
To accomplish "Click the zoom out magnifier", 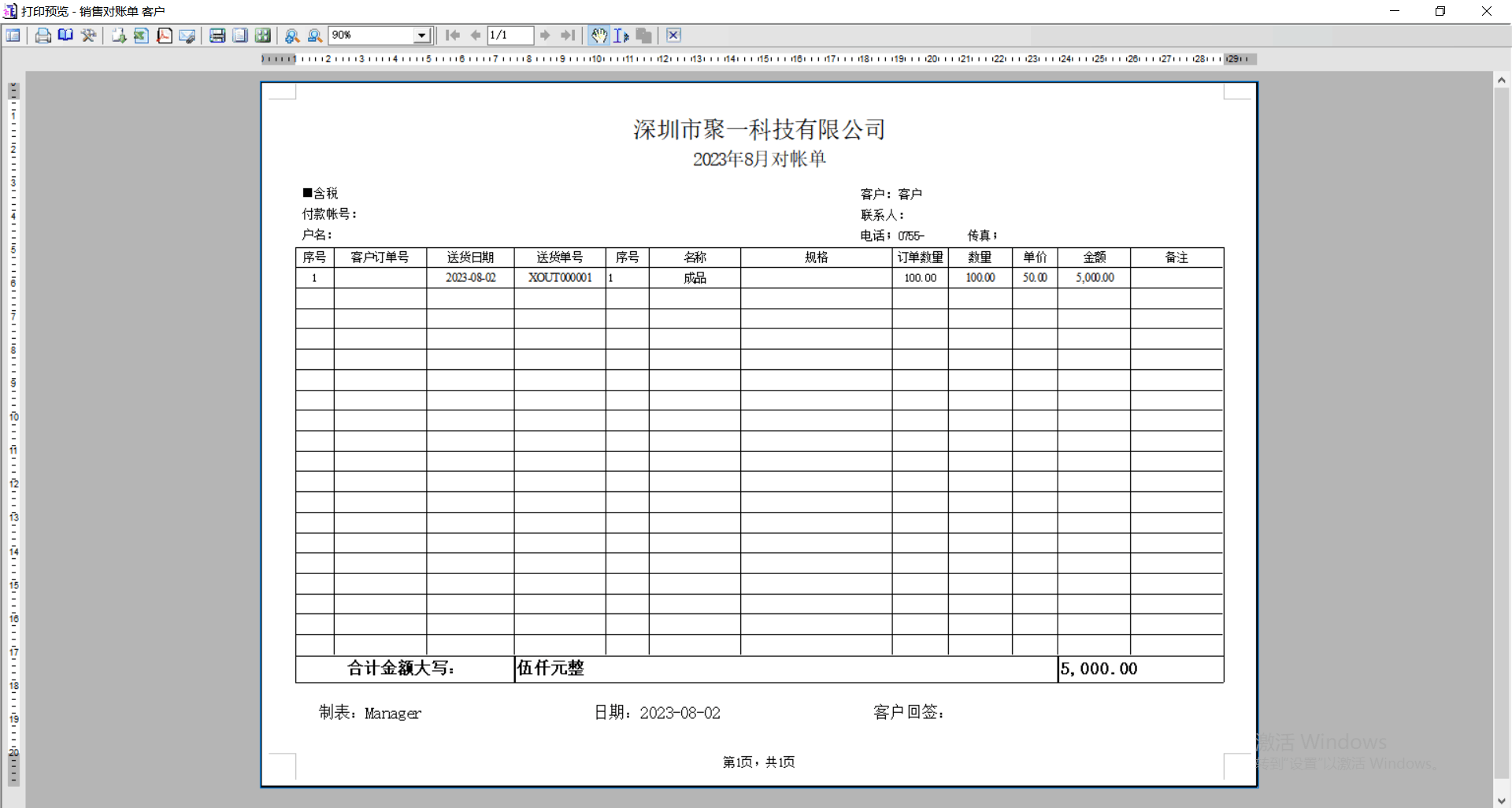I will (x=315, y=35).
